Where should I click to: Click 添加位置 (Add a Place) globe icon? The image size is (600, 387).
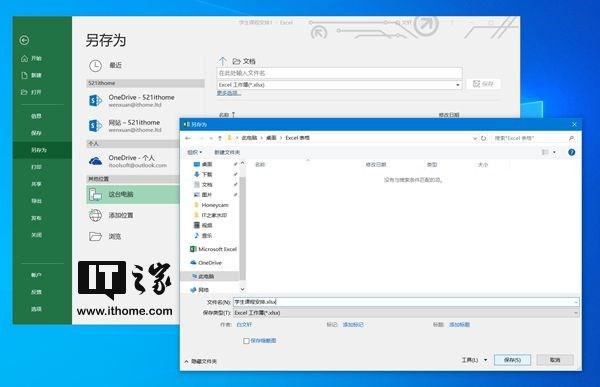pyautogui.click(x=95, y=215)
